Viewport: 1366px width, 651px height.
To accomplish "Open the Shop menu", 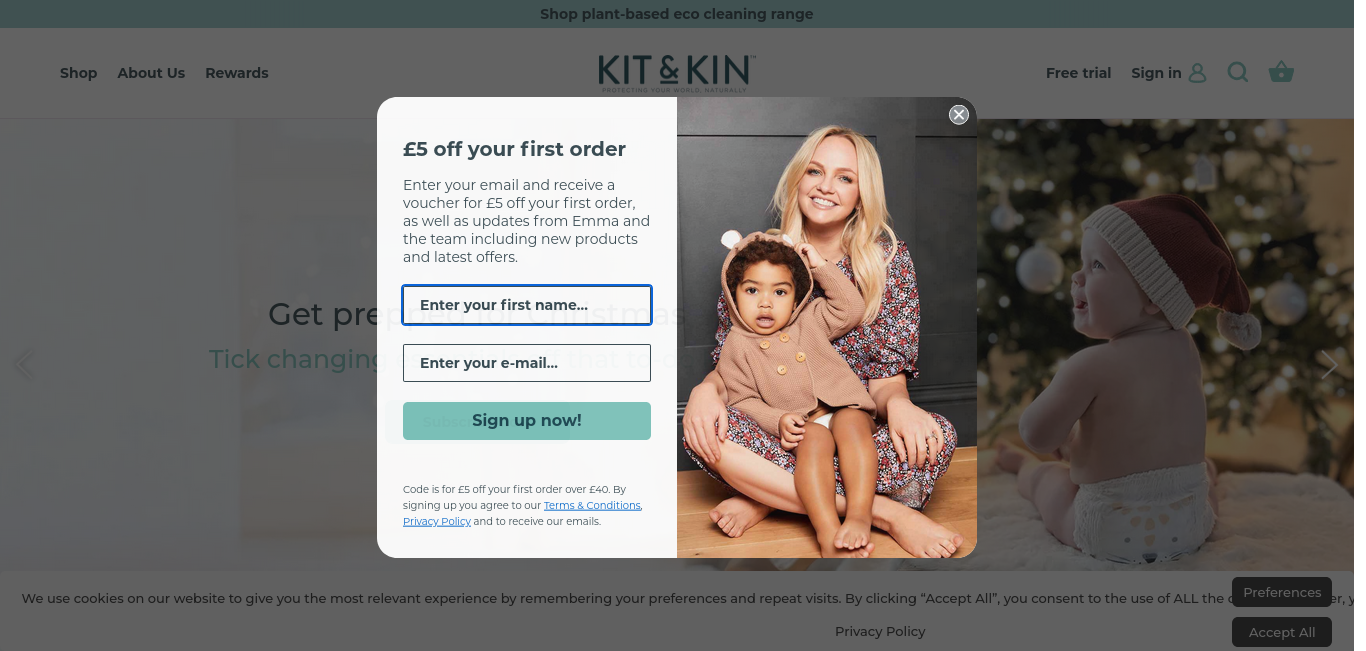I will point(78,73).
